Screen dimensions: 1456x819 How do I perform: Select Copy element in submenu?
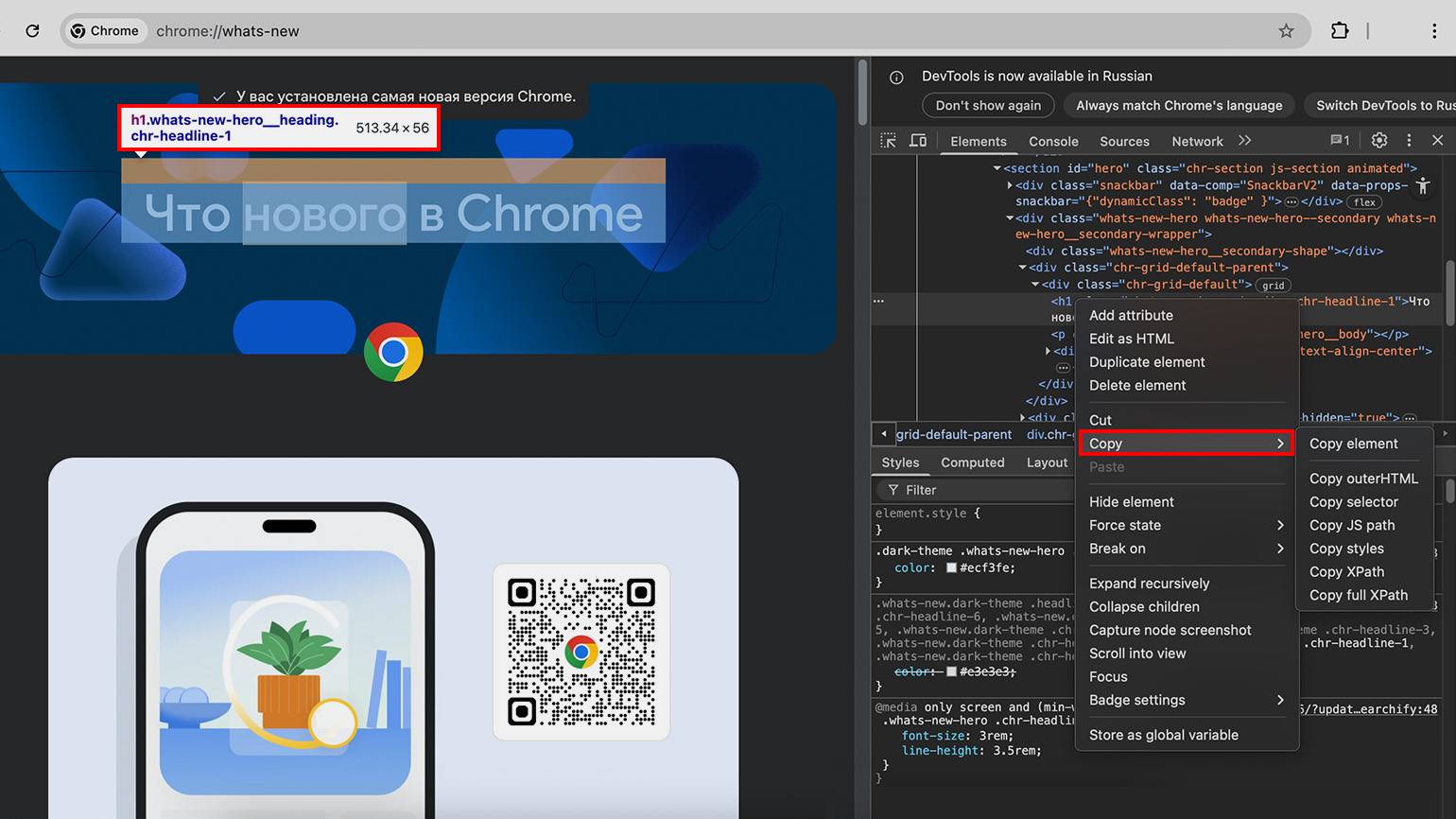coord(1366,444)
